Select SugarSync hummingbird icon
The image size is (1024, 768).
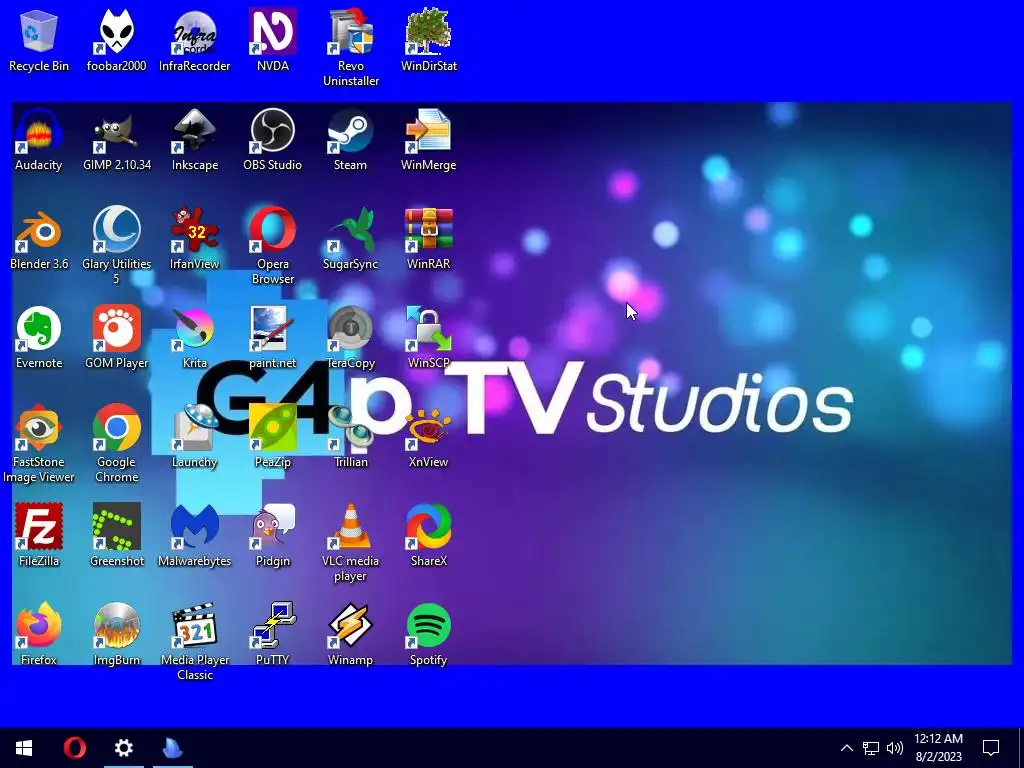pos(351,239)
